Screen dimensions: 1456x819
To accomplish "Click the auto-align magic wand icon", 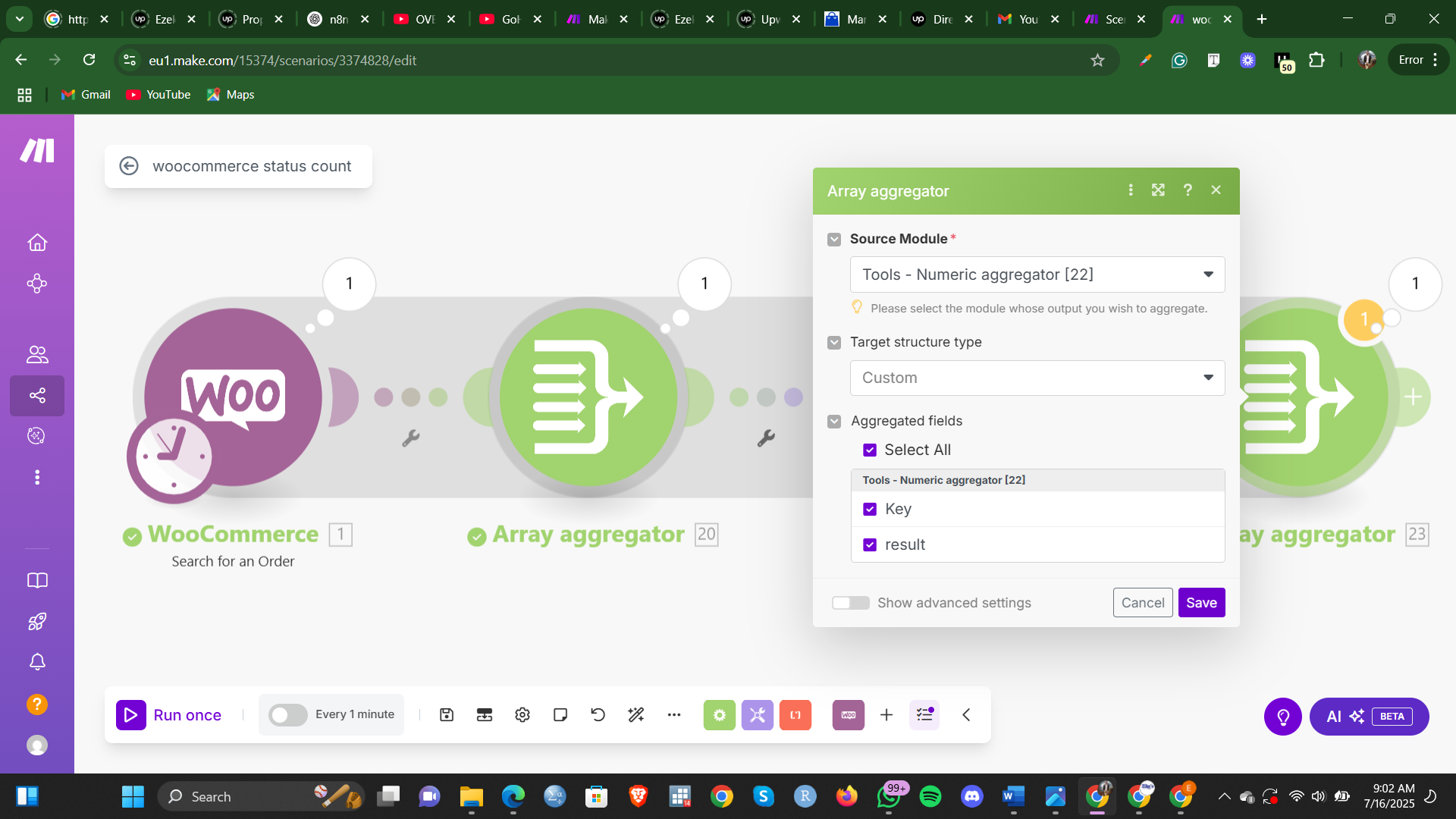I will coord(636,715).
